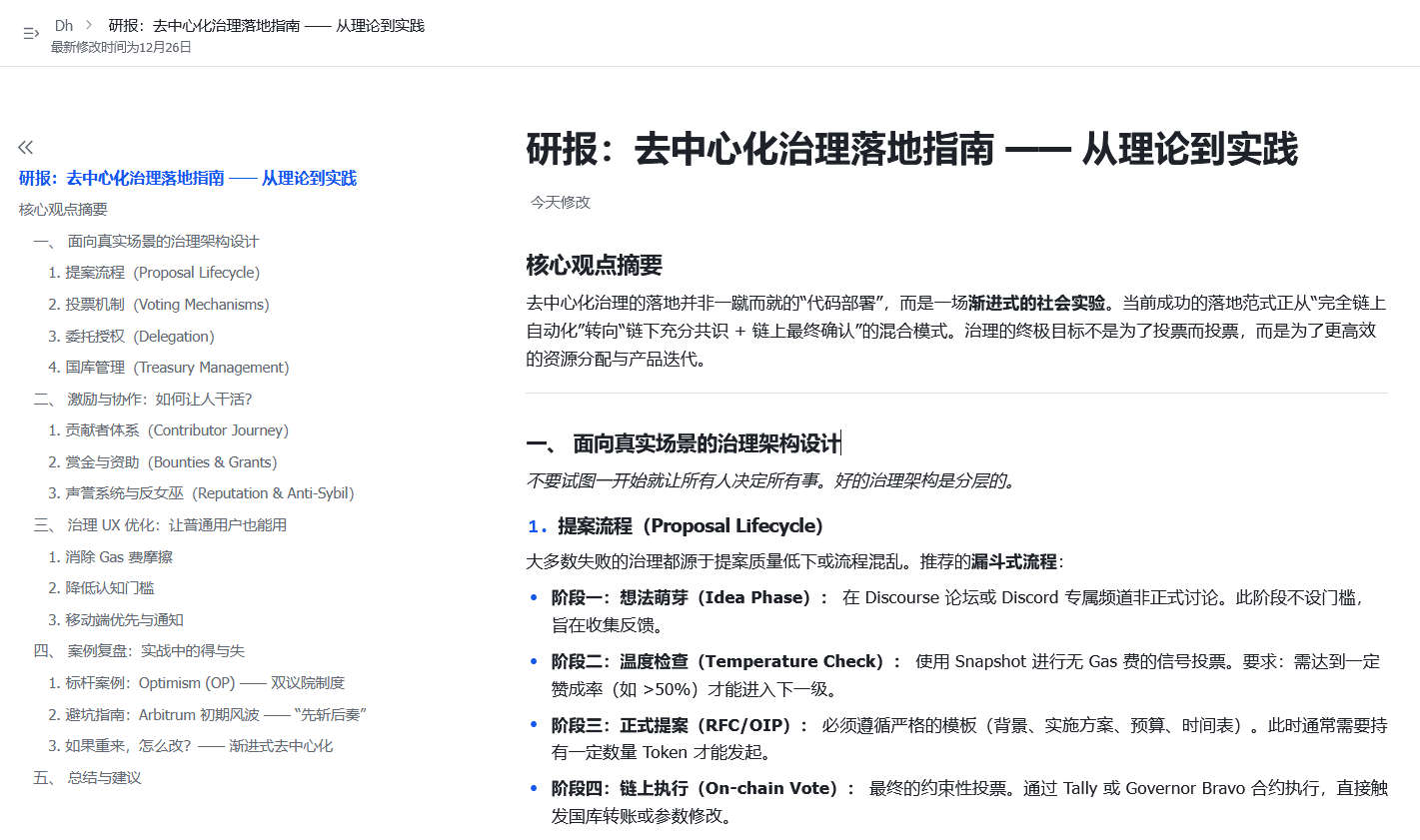Click the bold text '漏斗式流程'
Viewport: 1420px width, 840px height.
pyautogui.click(x=1014, y=562)
